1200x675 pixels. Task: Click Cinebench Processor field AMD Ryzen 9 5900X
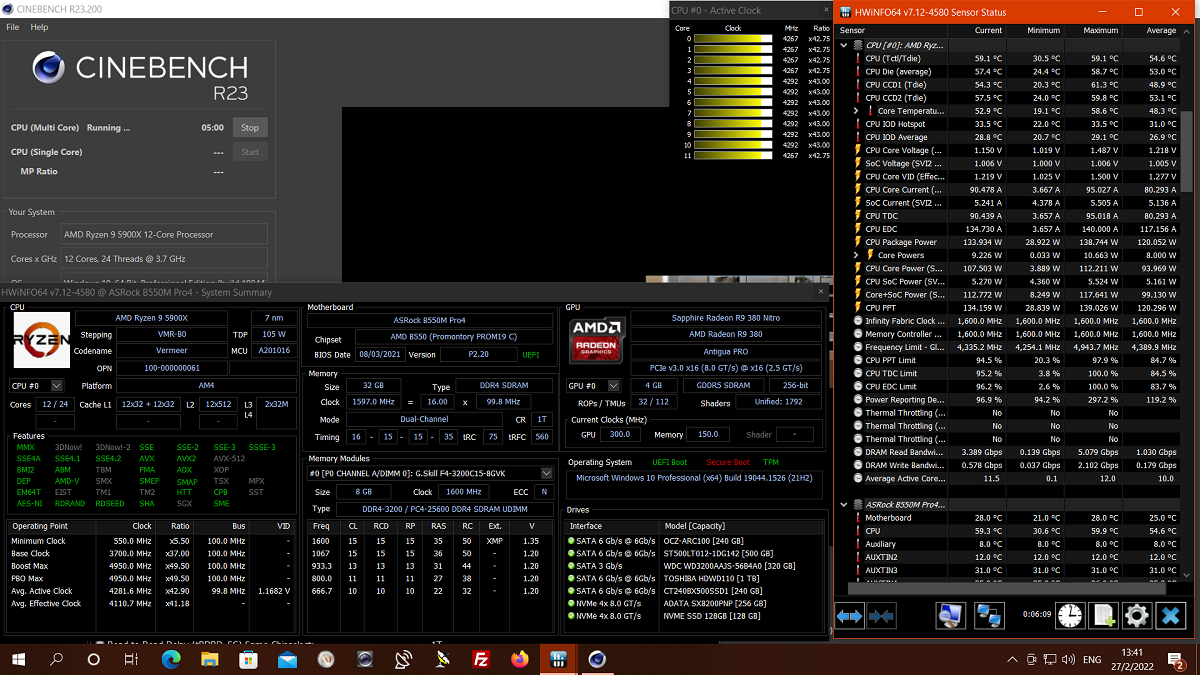coord(165,234)
